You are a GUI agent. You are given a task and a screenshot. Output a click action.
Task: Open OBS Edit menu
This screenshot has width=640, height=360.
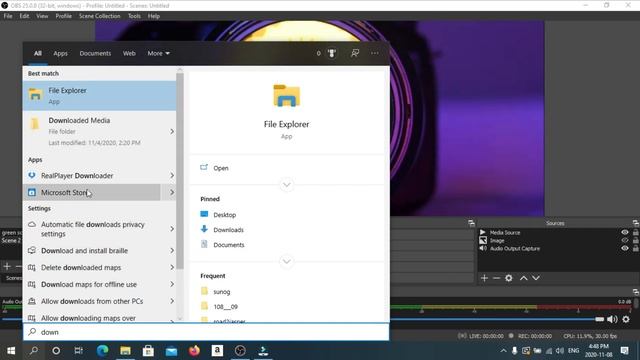pyautogui.click(x=24, y=16)
